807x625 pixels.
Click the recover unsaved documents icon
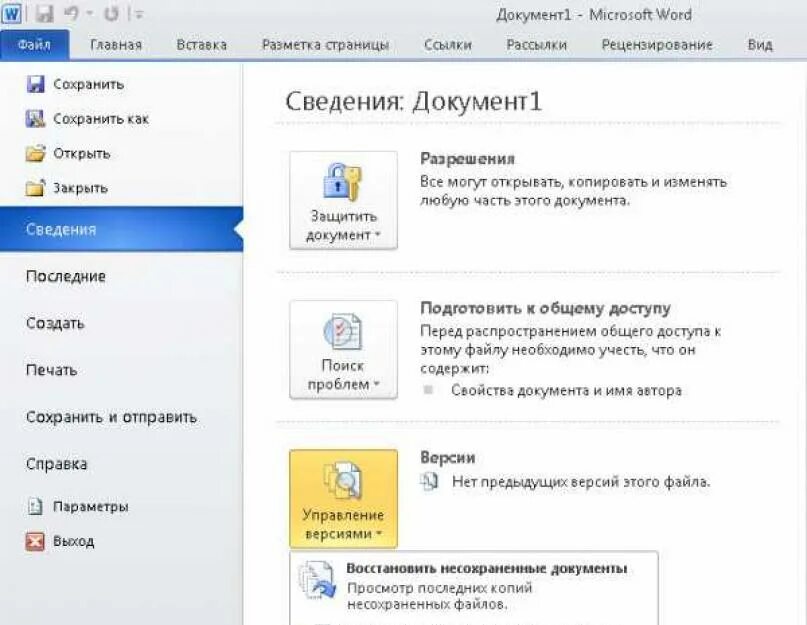pos(318,581)
